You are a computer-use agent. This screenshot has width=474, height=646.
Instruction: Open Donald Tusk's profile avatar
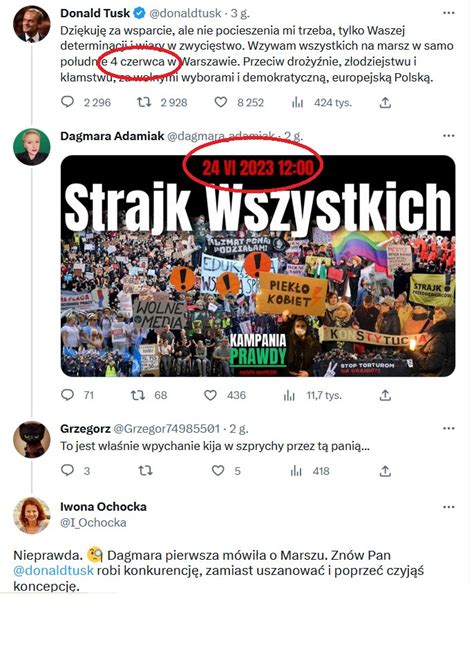pyautogui.click(x=32, y=24)
